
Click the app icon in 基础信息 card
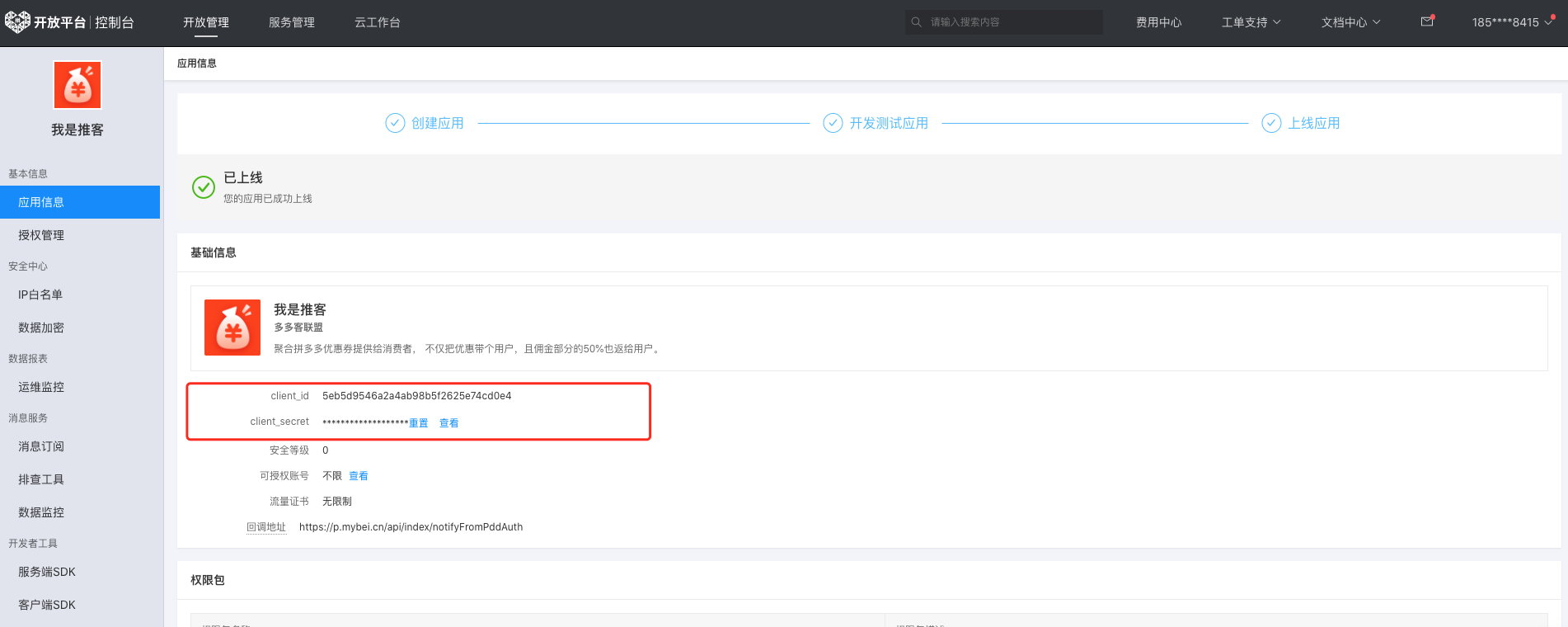[232, 328]
